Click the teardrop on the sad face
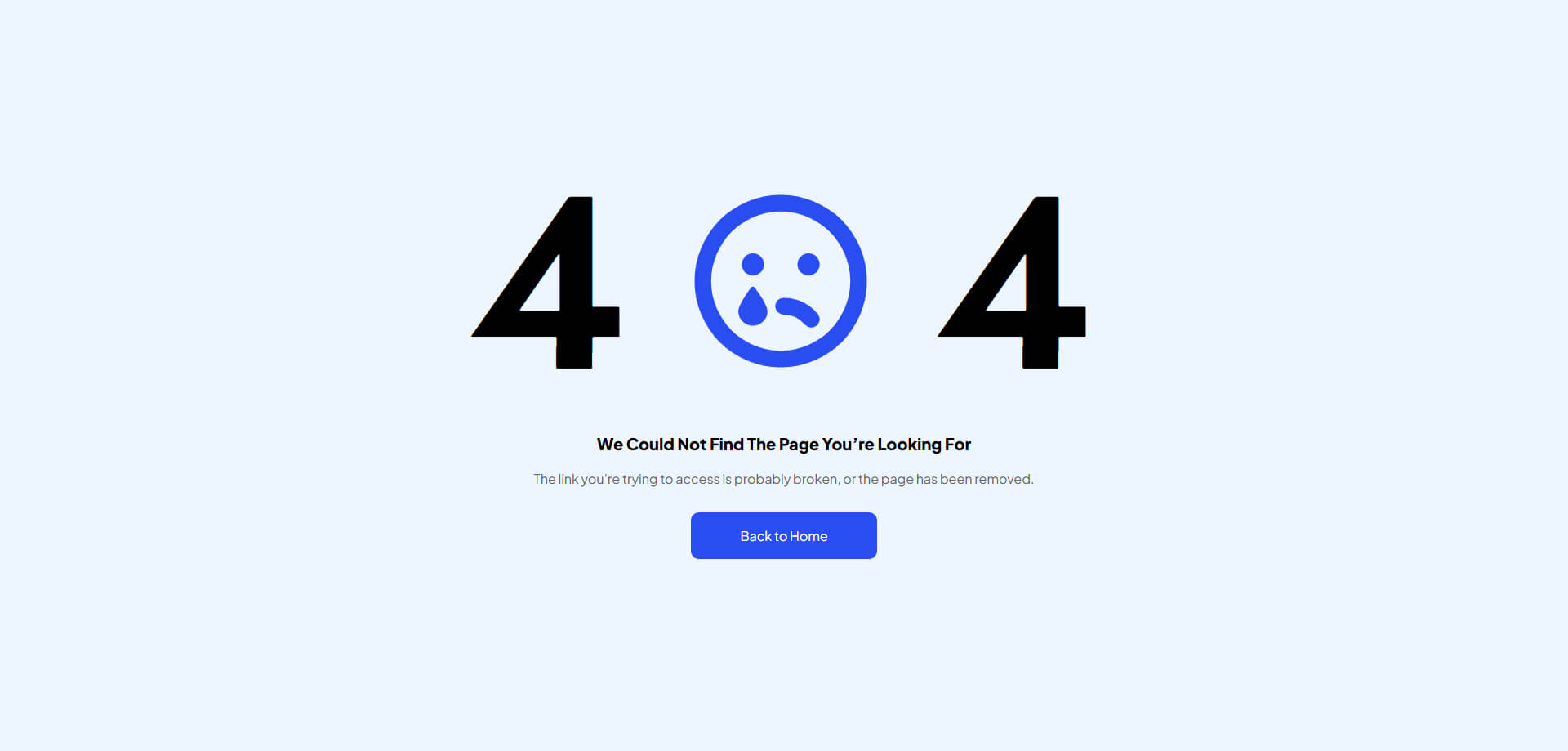The height and width of the screenshot is (751, 1568). pos(752,306)
